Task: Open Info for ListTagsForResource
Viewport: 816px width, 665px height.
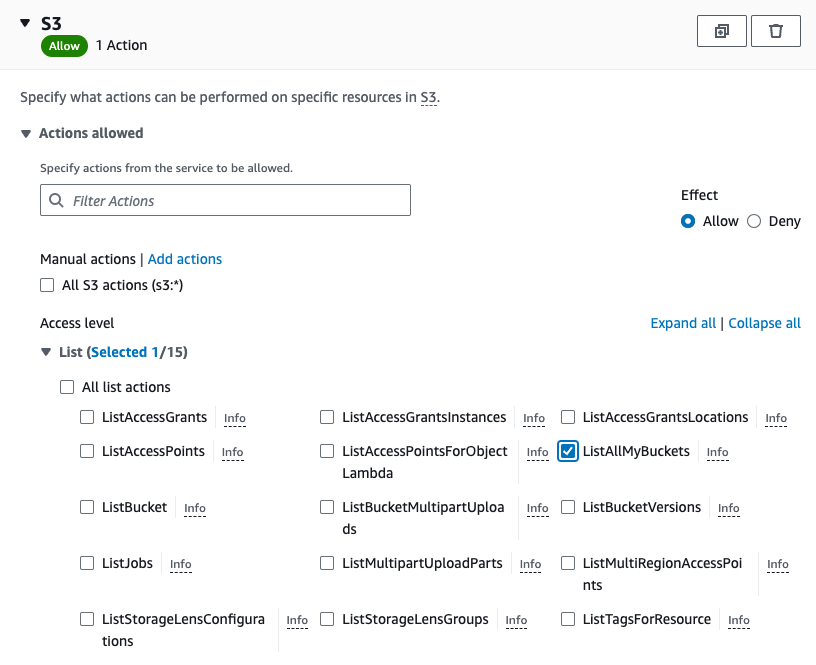Action: (x=738, y=620)
